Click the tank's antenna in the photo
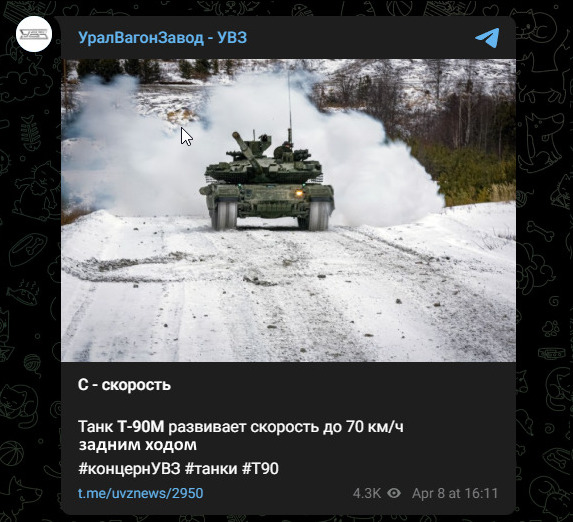 [289, 106]
